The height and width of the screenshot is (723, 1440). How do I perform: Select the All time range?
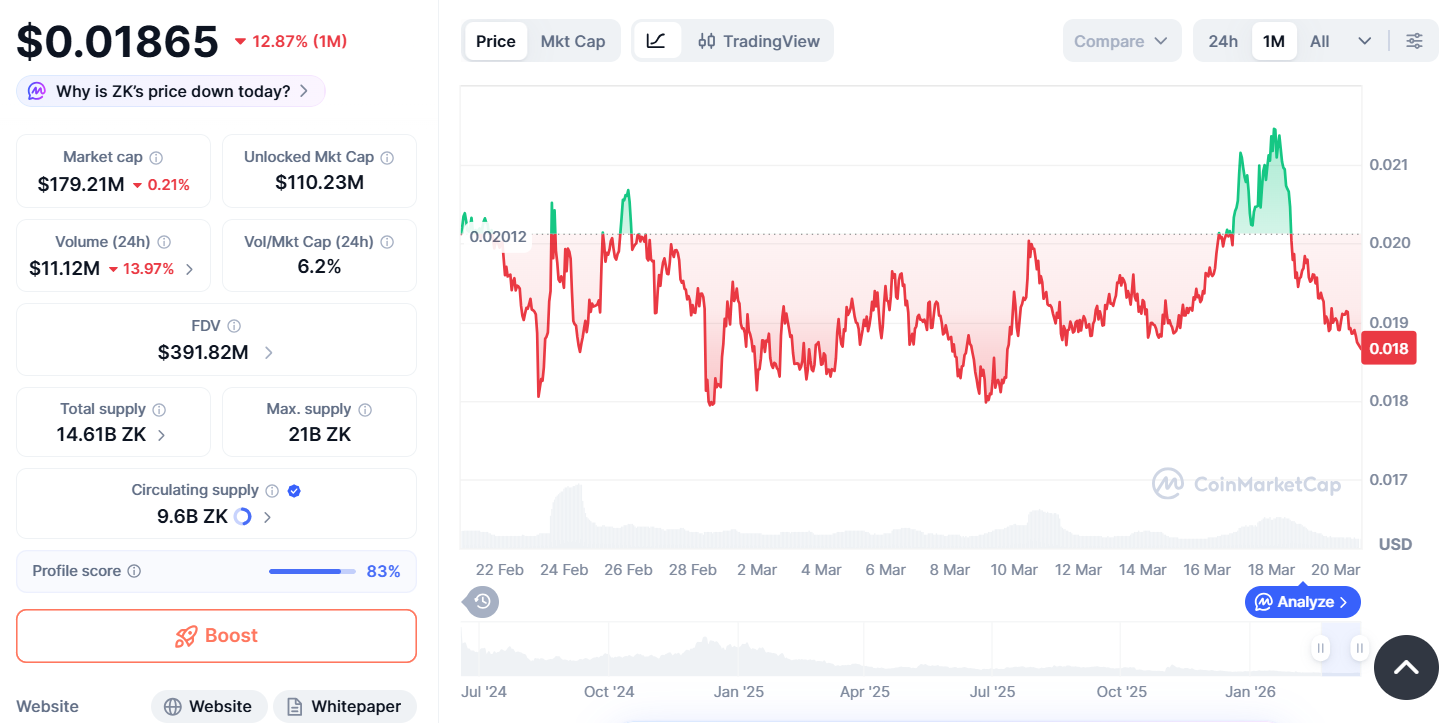pyautogui.click(x=1320, y=41)
